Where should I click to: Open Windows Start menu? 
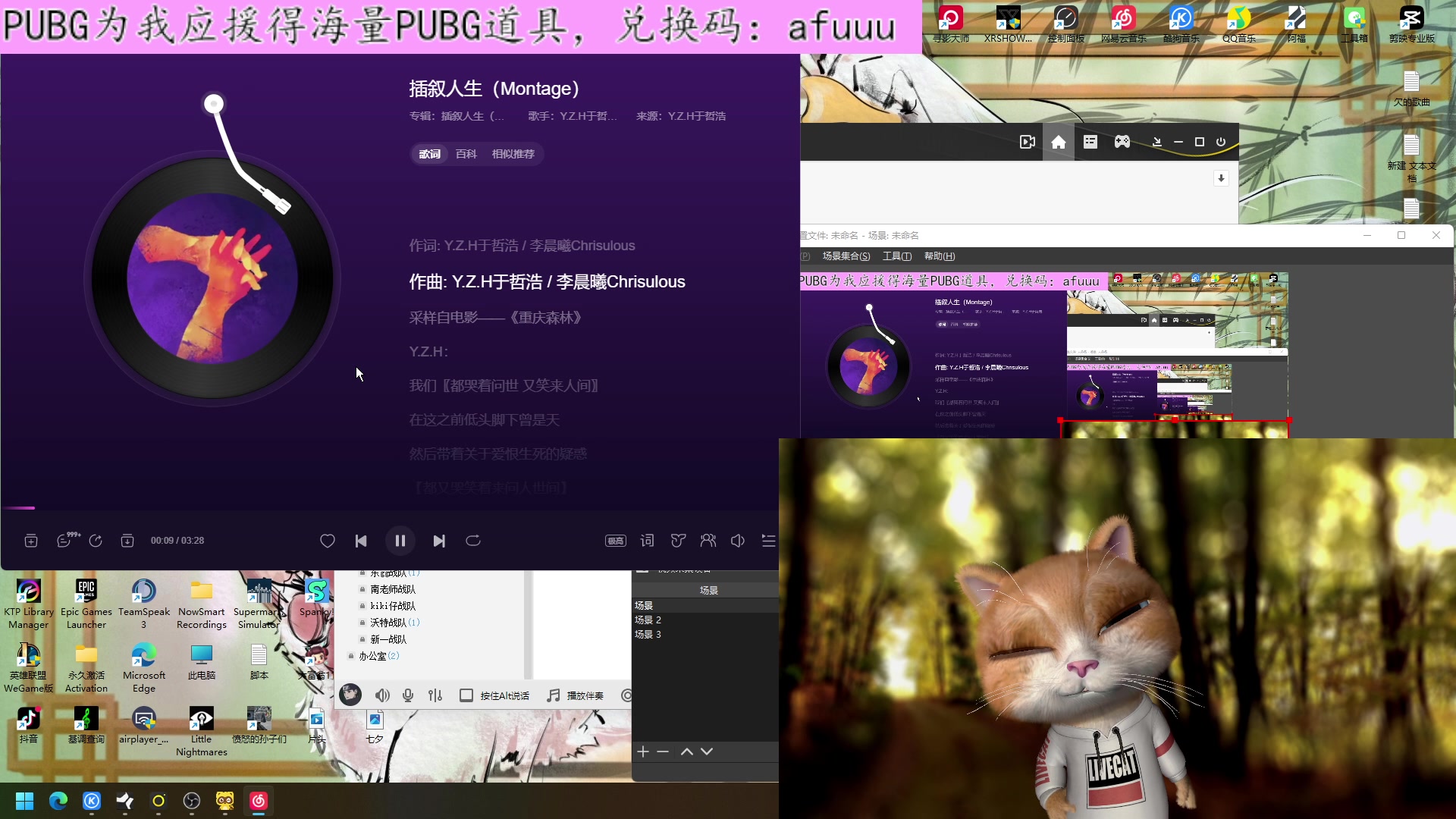coord(25,801)
